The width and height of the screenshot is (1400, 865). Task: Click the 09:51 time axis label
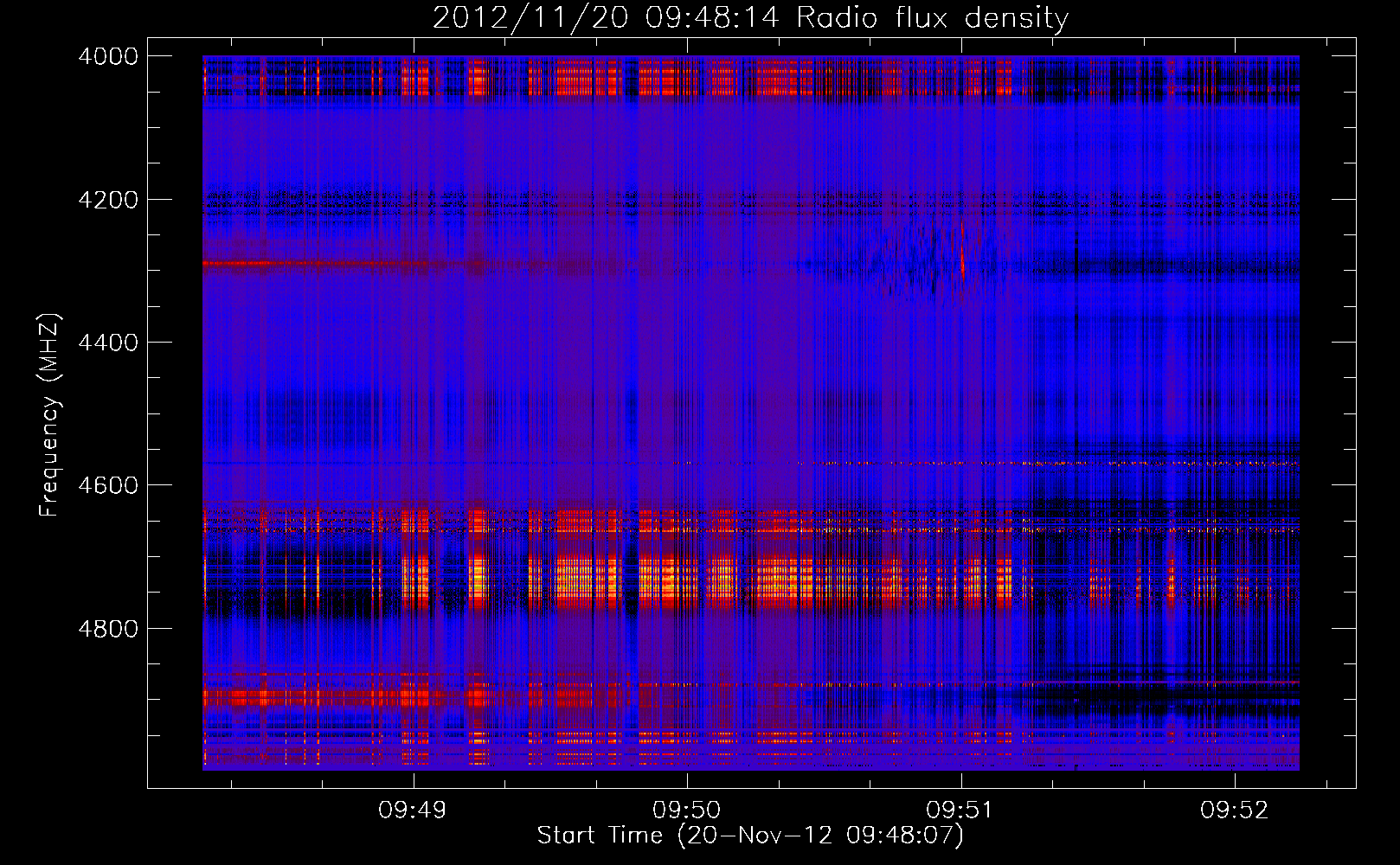click(x=960, y=811)
